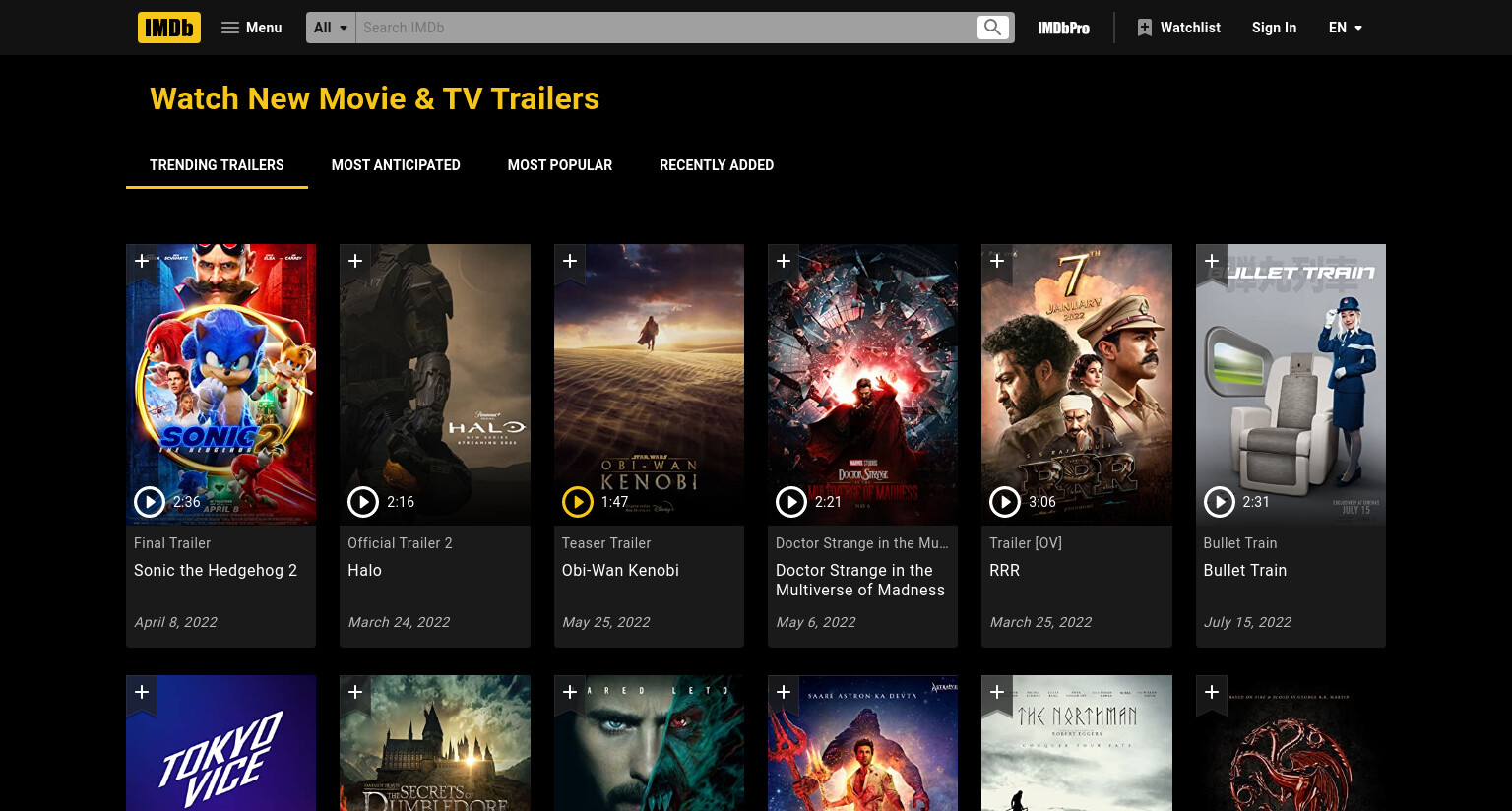
Task: Open the Sonic the Hedgehog 2 title link
Action: tap(216, 570)
